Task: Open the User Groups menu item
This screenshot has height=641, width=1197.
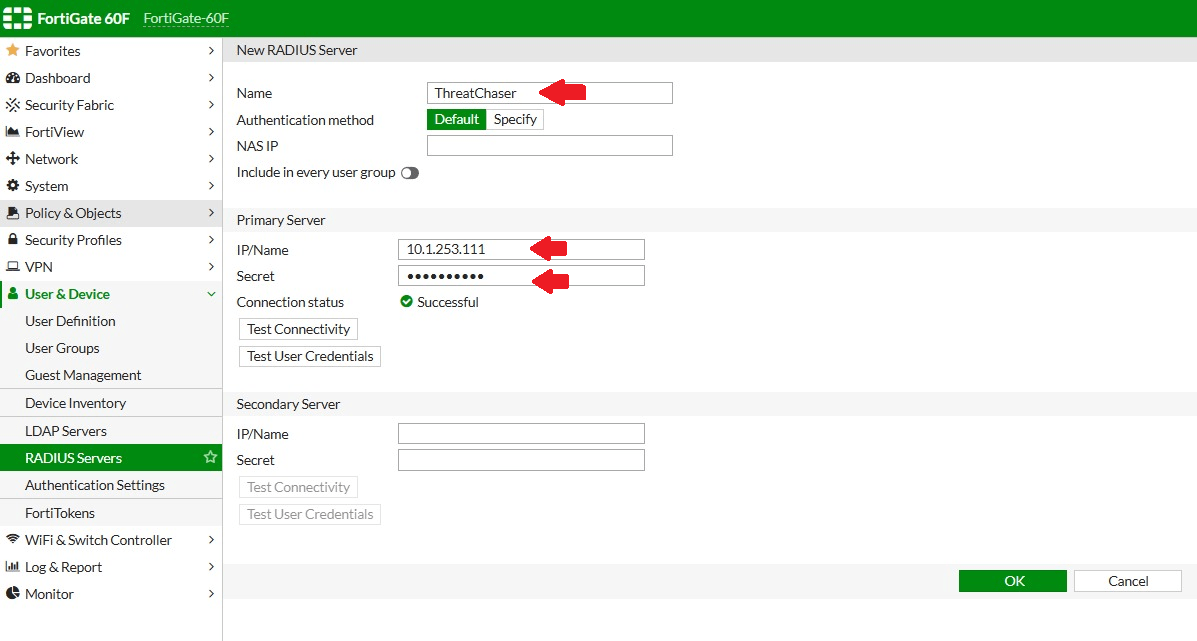Action: click(62, 348)
